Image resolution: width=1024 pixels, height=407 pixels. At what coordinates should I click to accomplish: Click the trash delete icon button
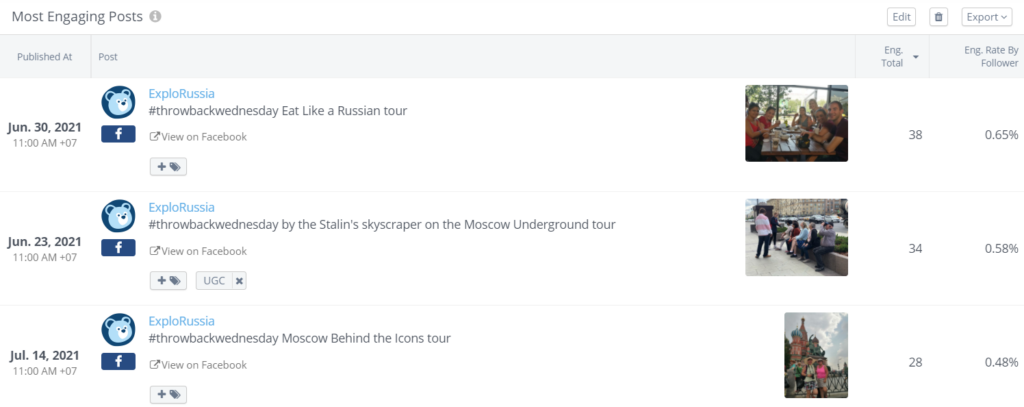[x=938, y=17]
